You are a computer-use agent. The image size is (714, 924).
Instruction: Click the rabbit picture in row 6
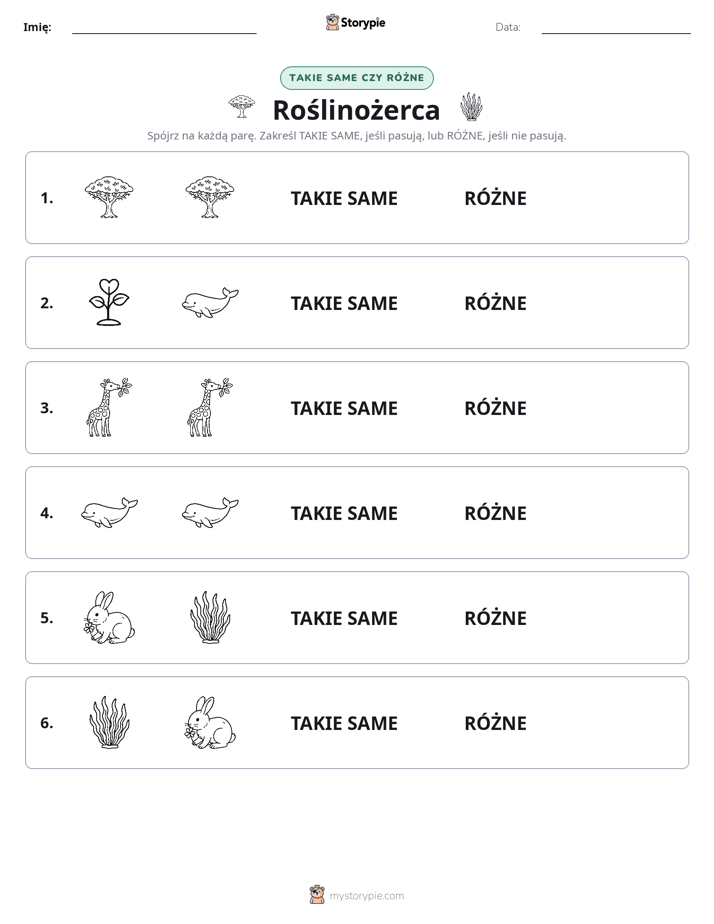(210, 722)
